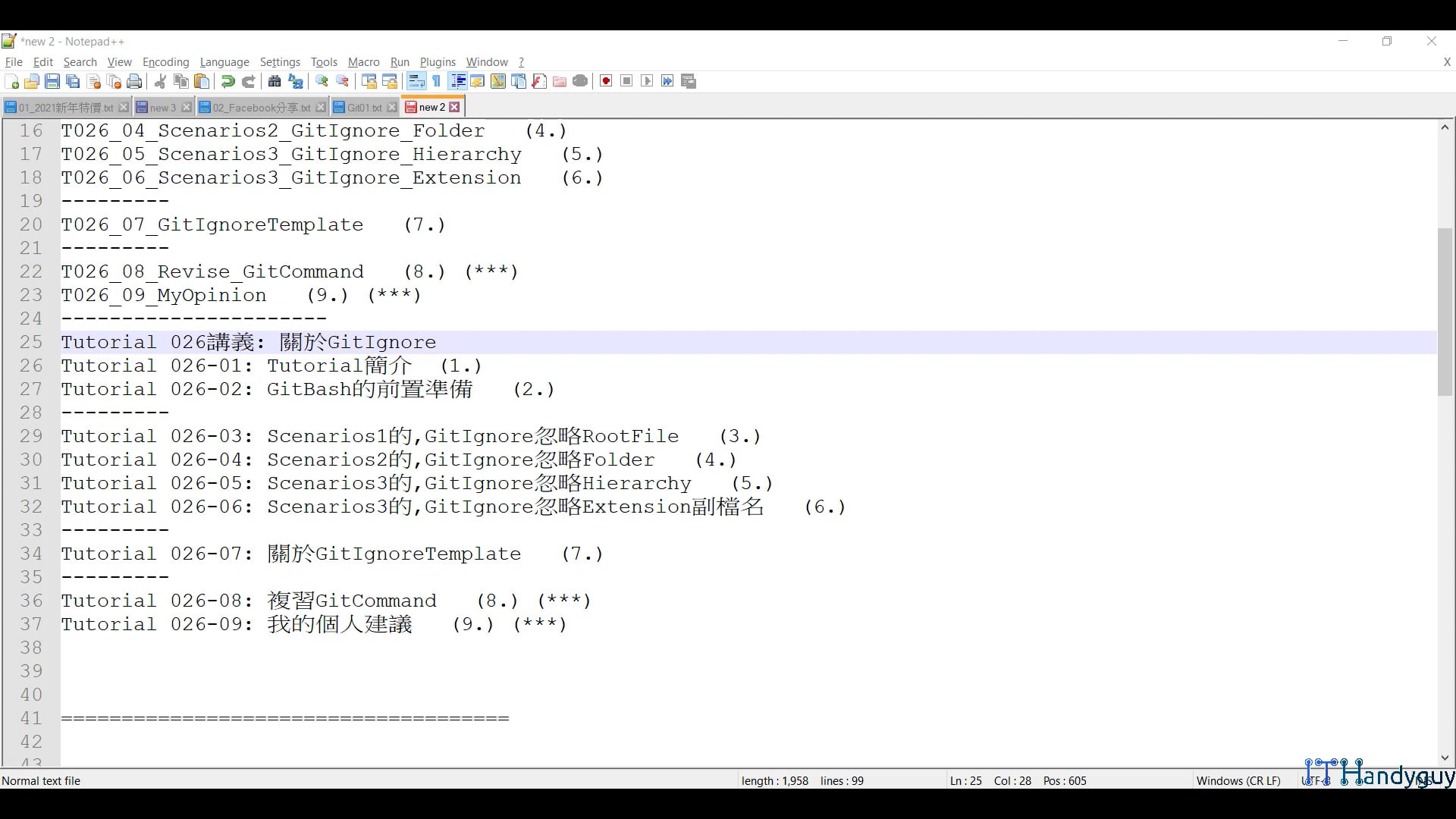This screenshot has height=819, width=1456.
Task: Click the Paste clipboard icon
Action: coord(202,81)
